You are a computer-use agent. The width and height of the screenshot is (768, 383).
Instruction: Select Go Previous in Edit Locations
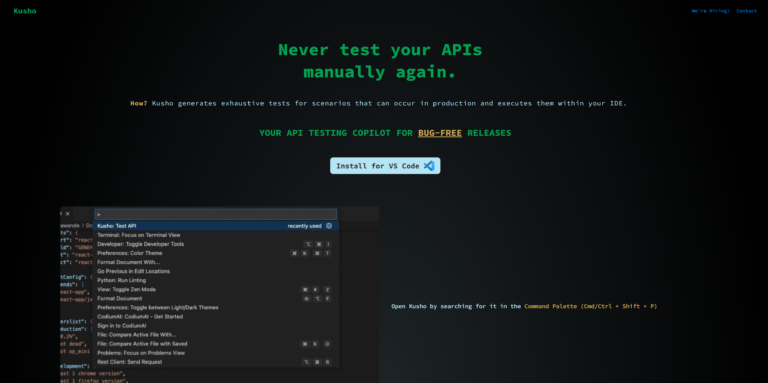tap(216, 271)
